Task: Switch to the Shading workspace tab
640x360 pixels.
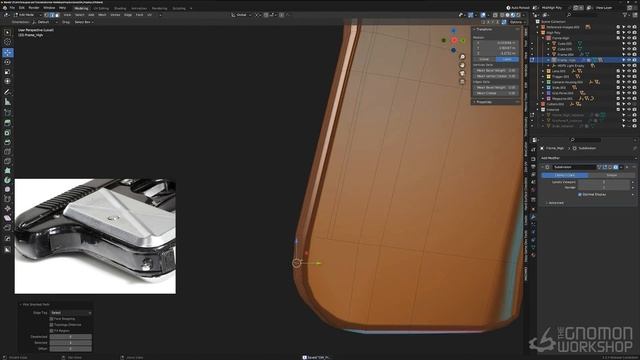Action: 120,8
